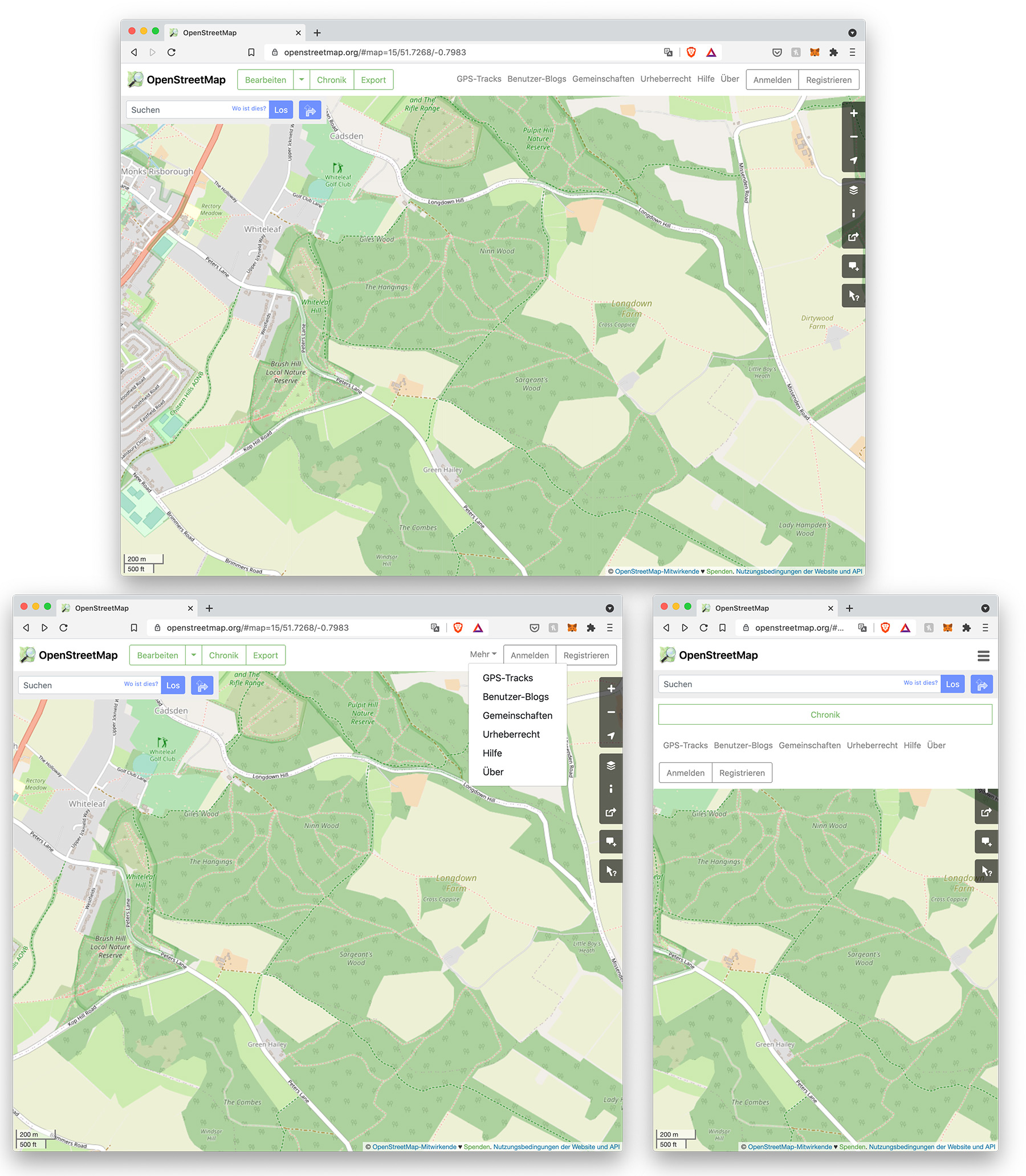The image size is (1026, 1176).
Task: Open tab search arrow in top browser window
Action: tap(852, 32)
